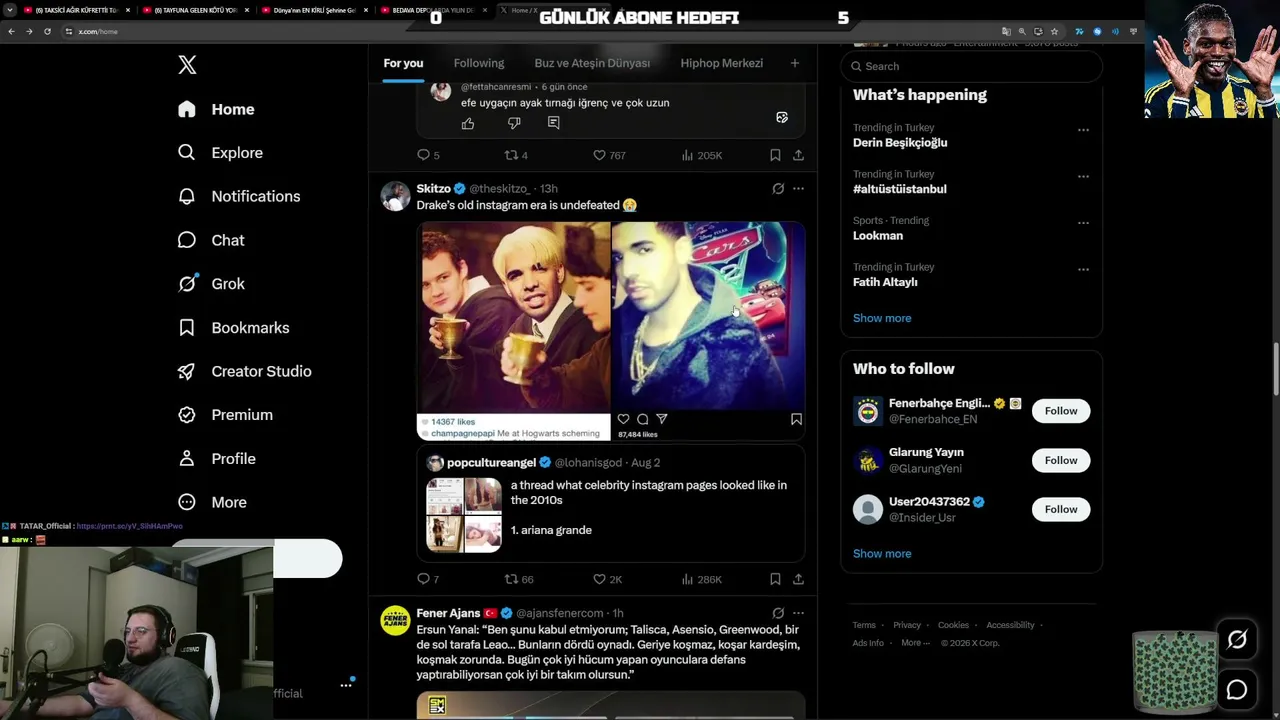This screenshot has width=1280, height=720.
Task: Open the Hiphop Merkezi tab
Action: (721, 63)
